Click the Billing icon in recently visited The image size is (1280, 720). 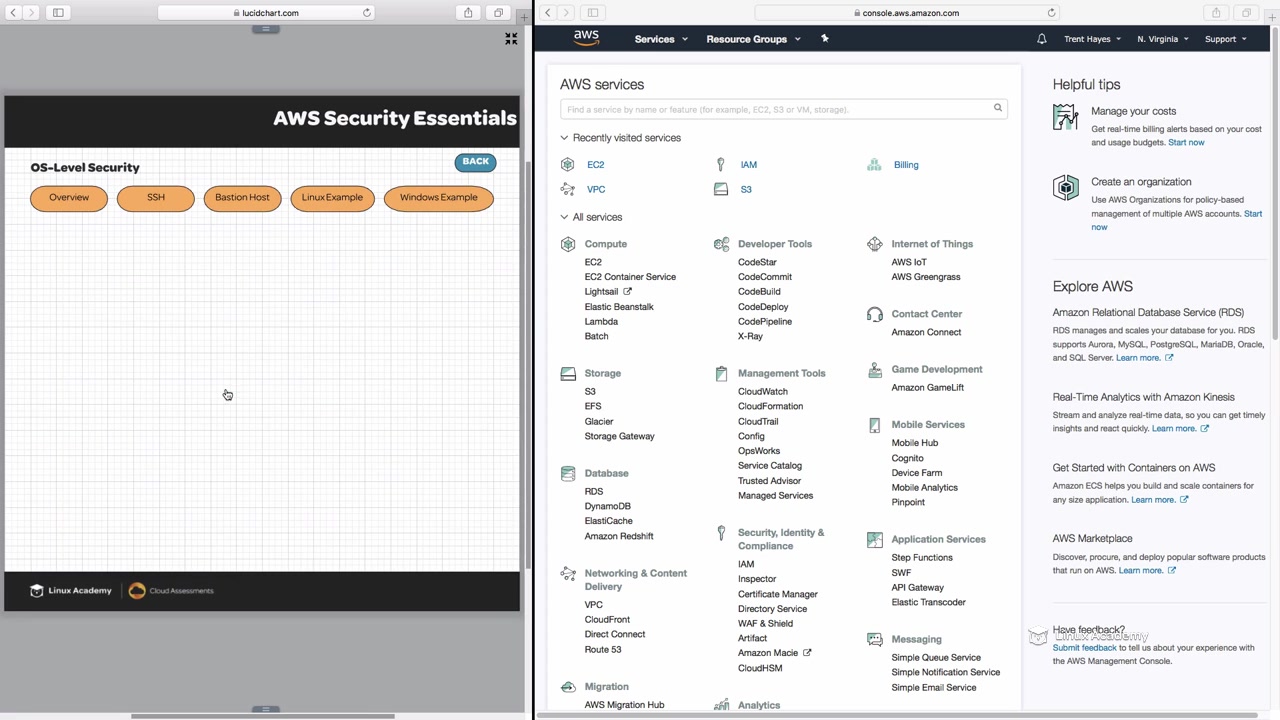[874, 164]
